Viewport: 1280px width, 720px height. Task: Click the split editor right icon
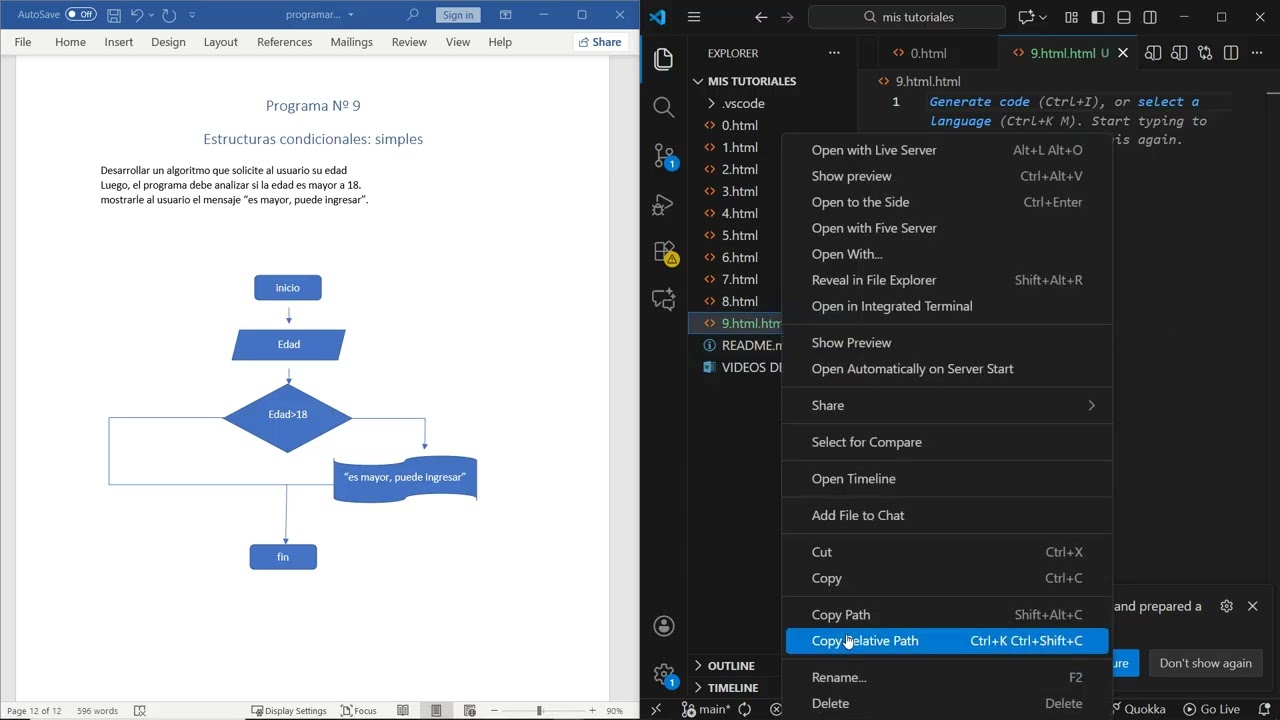tap(1231, 53)
